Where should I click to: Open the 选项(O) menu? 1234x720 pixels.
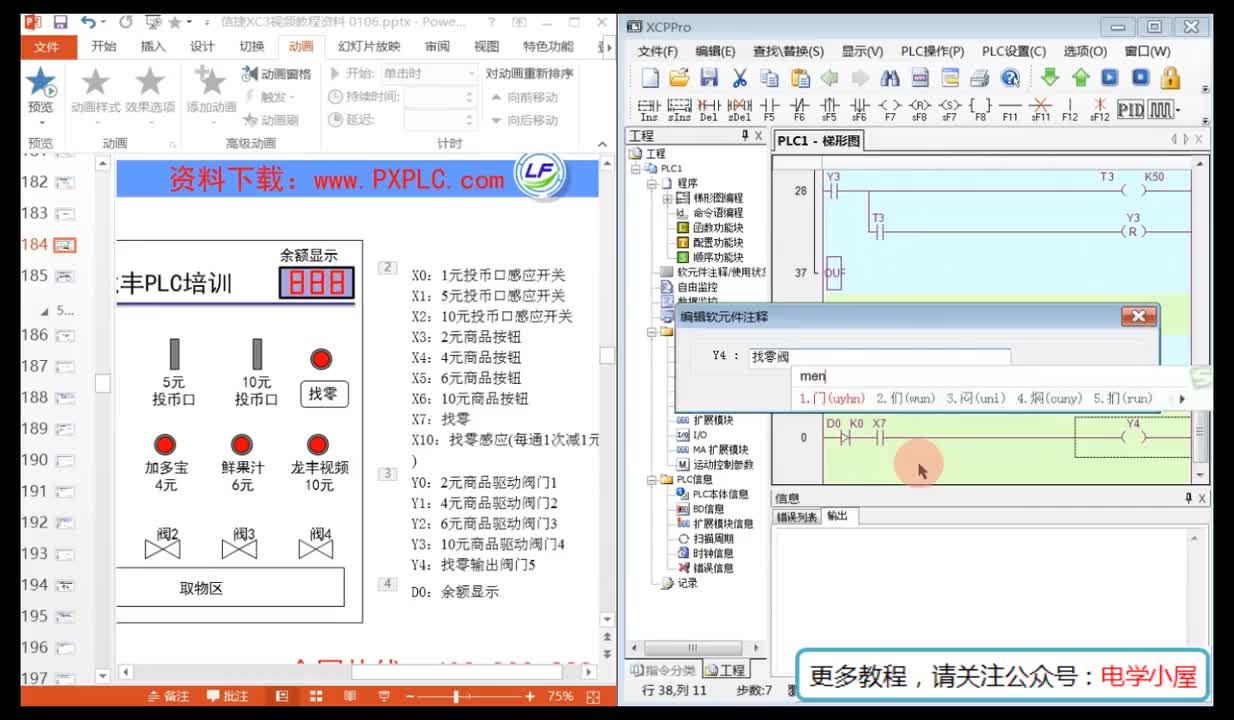pos(1085,51)
